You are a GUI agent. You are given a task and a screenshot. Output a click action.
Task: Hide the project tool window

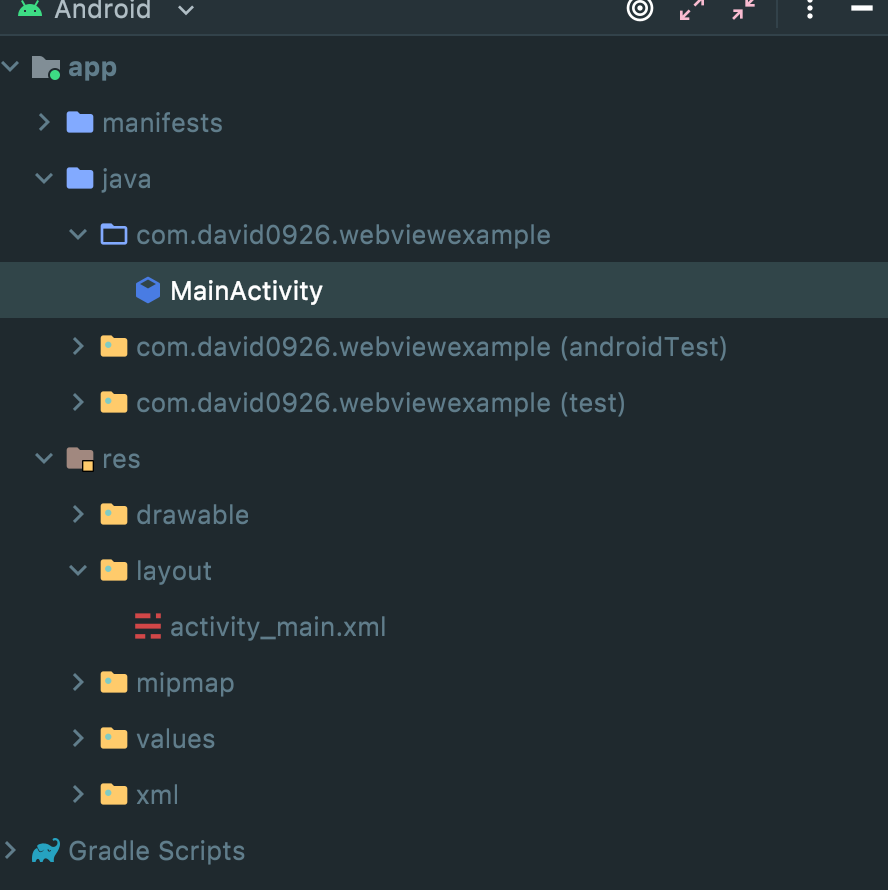tap(862, 8)
